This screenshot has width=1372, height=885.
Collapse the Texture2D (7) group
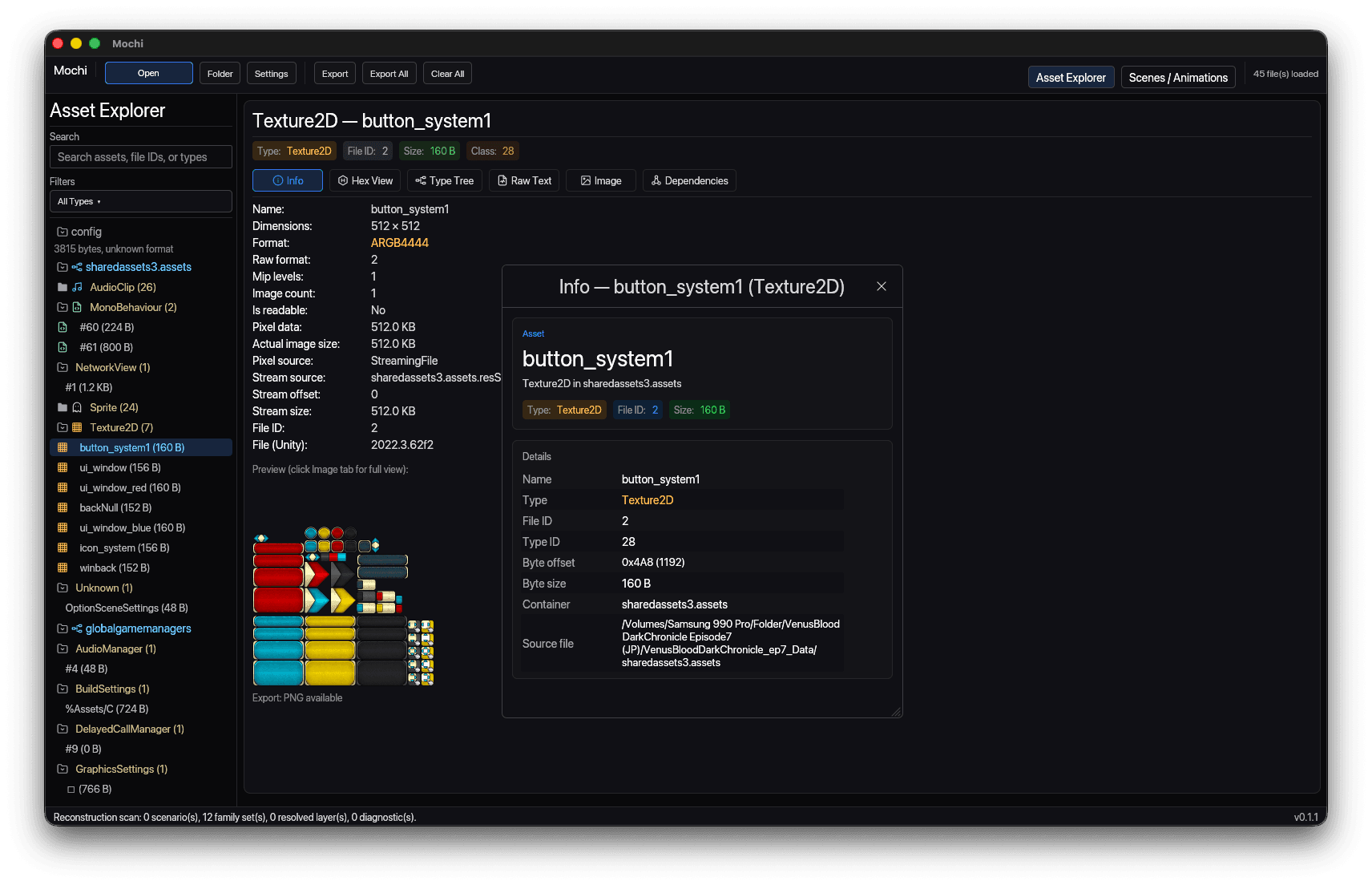pyautogui.click(x=63, y=427)
